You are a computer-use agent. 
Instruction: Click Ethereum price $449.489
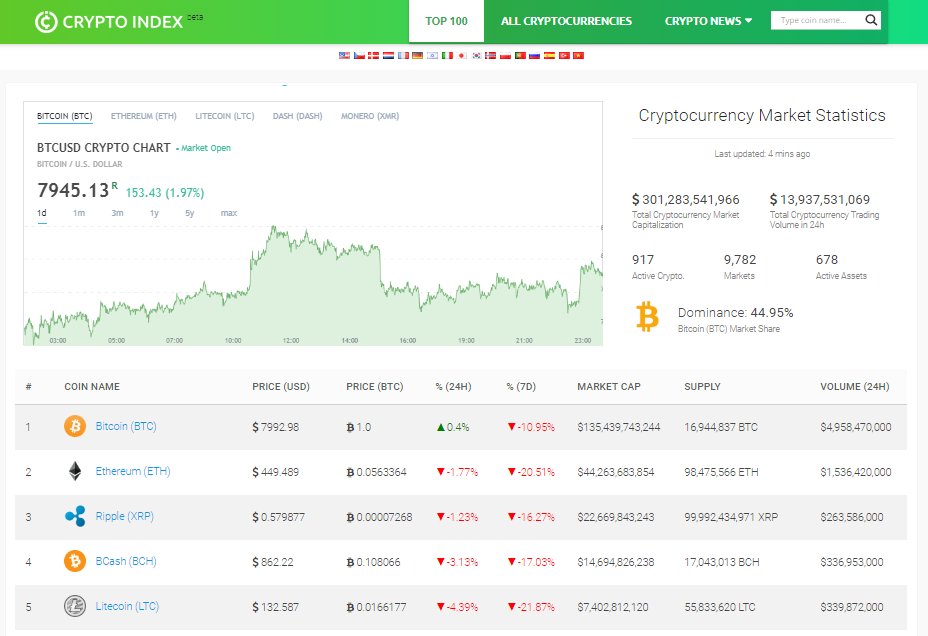click(275, 472)
